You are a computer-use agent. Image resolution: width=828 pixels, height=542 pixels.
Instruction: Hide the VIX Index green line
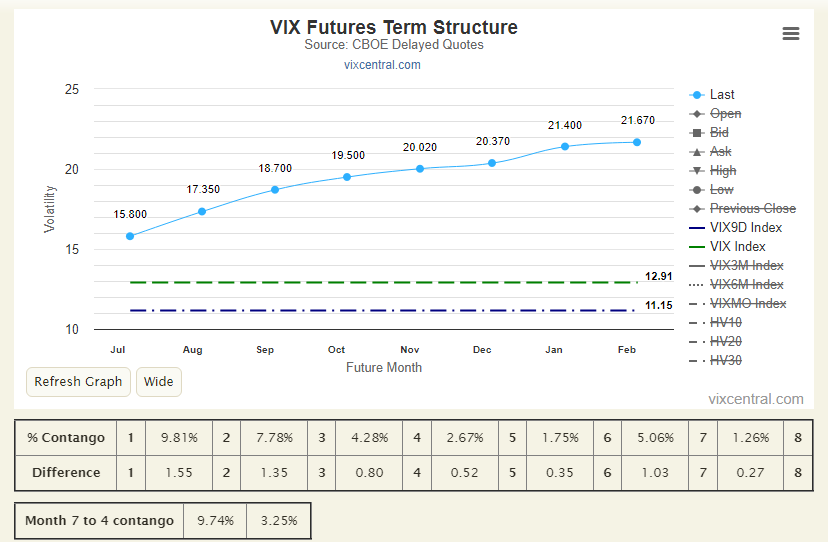(x=727, y=247)
